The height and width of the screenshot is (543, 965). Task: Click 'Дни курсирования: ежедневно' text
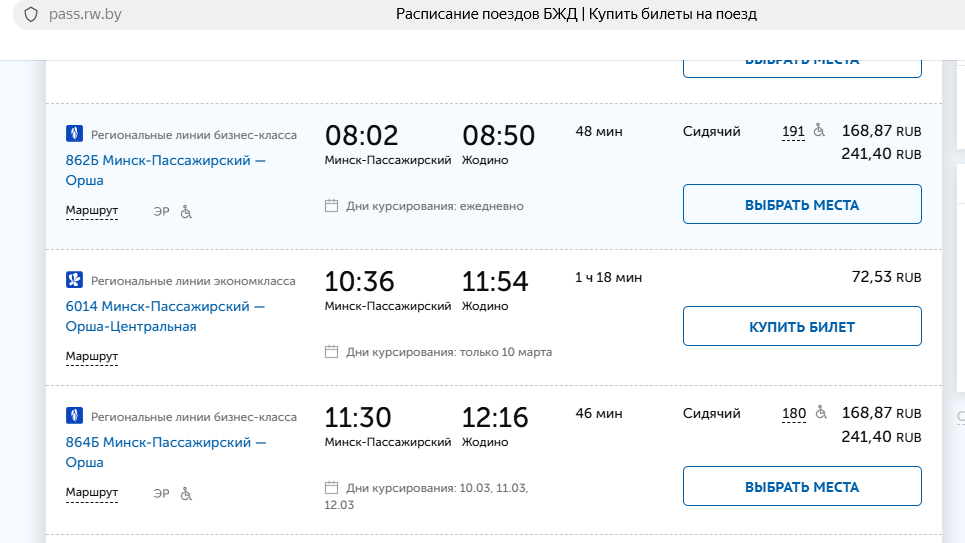pos(434,206)
